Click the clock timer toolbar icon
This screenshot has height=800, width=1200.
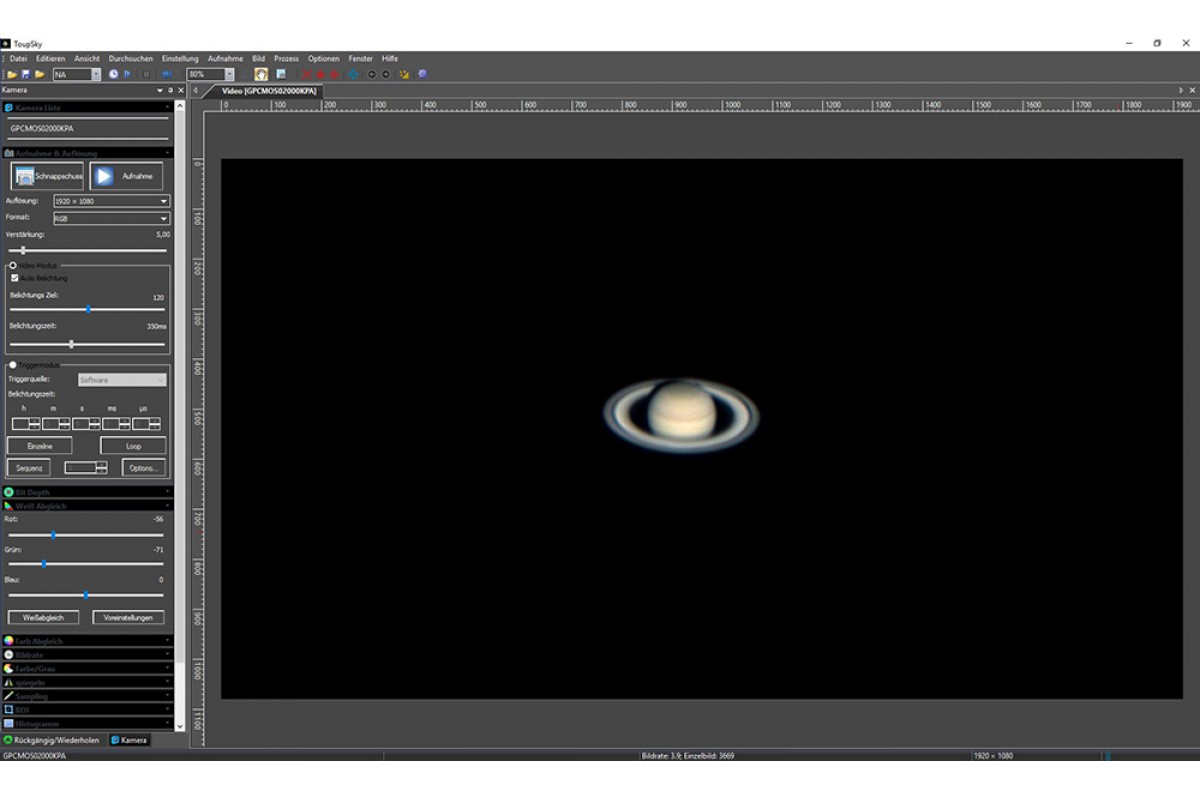(113, 74)
